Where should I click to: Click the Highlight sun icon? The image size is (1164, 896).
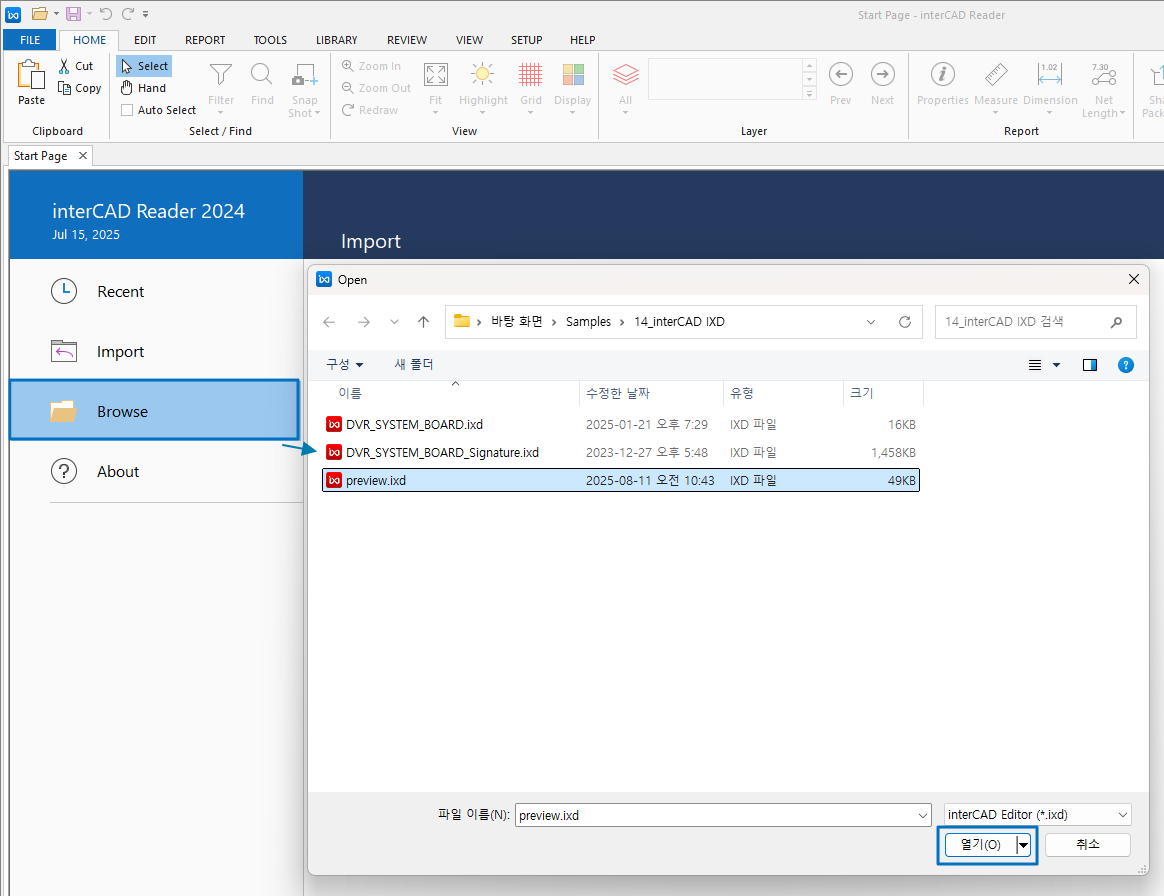[x=483, y=75]
